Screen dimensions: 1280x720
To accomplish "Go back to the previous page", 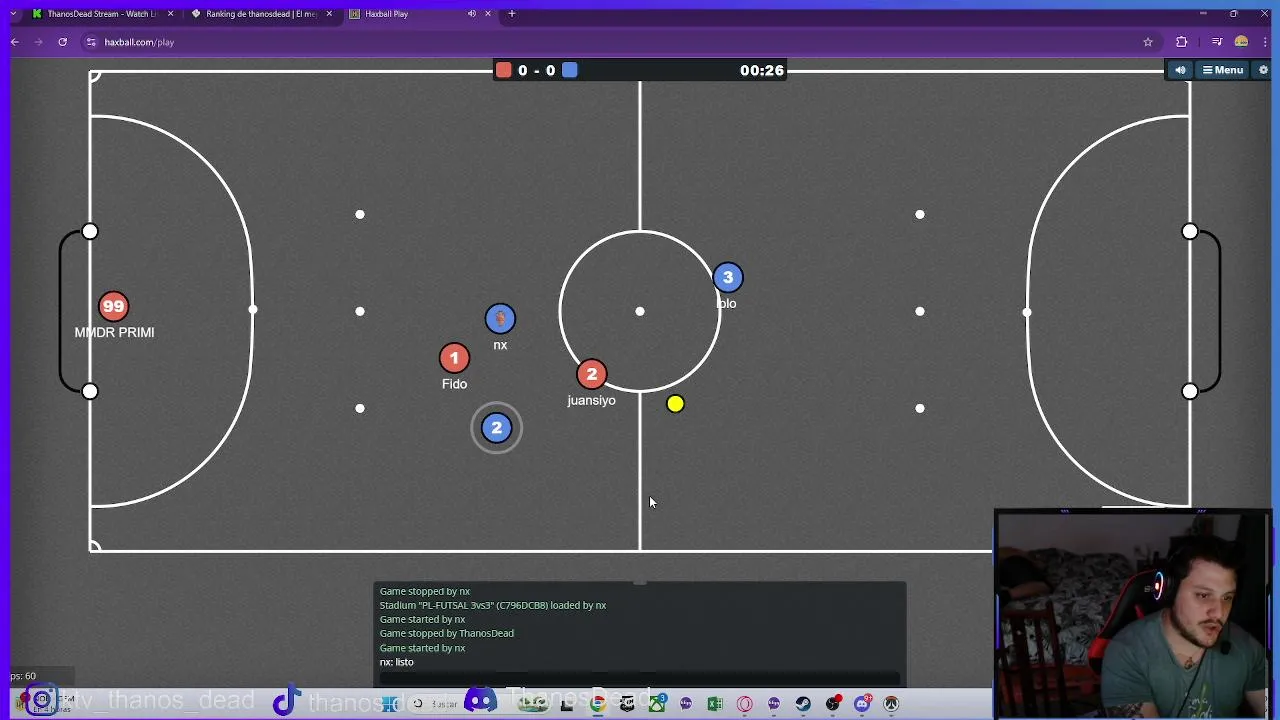I will pyautogui.click(x=15, y=42).
